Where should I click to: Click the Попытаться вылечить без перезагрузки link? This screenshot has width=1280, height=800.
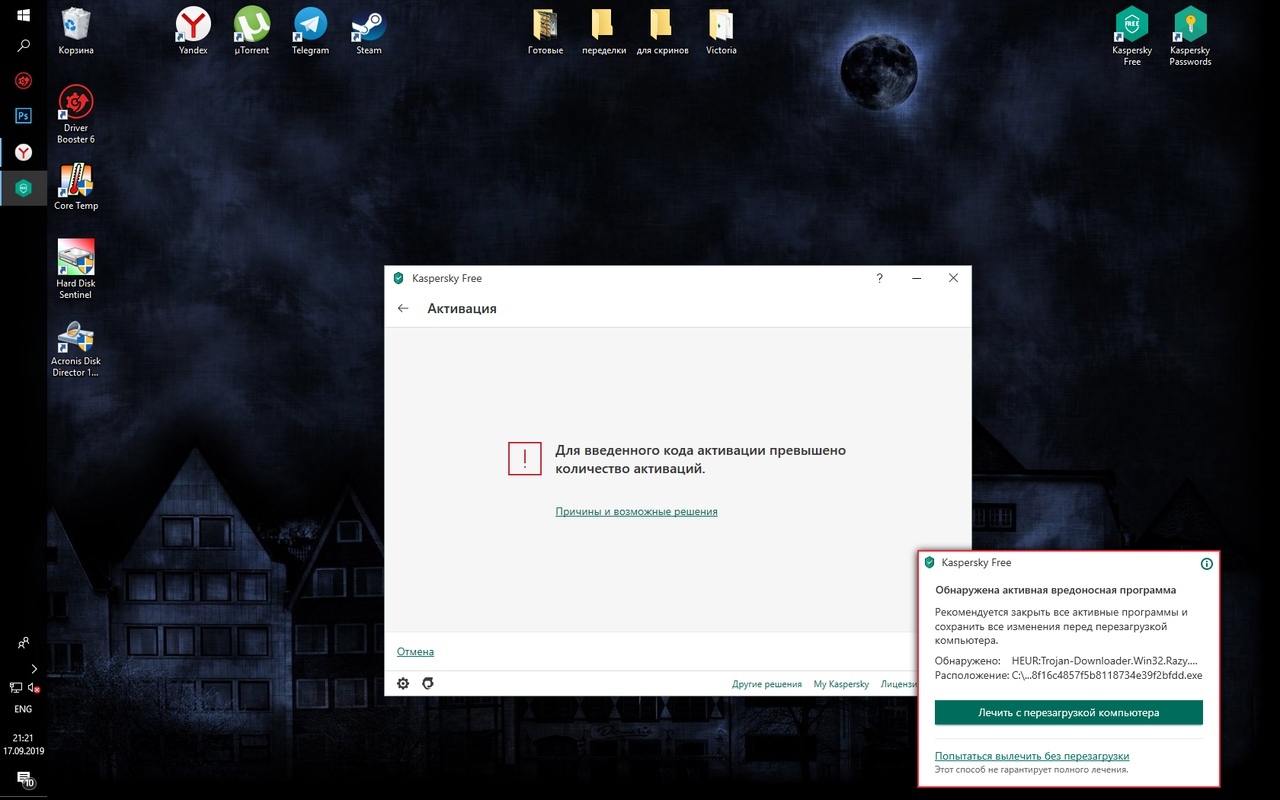point(1032,756)
